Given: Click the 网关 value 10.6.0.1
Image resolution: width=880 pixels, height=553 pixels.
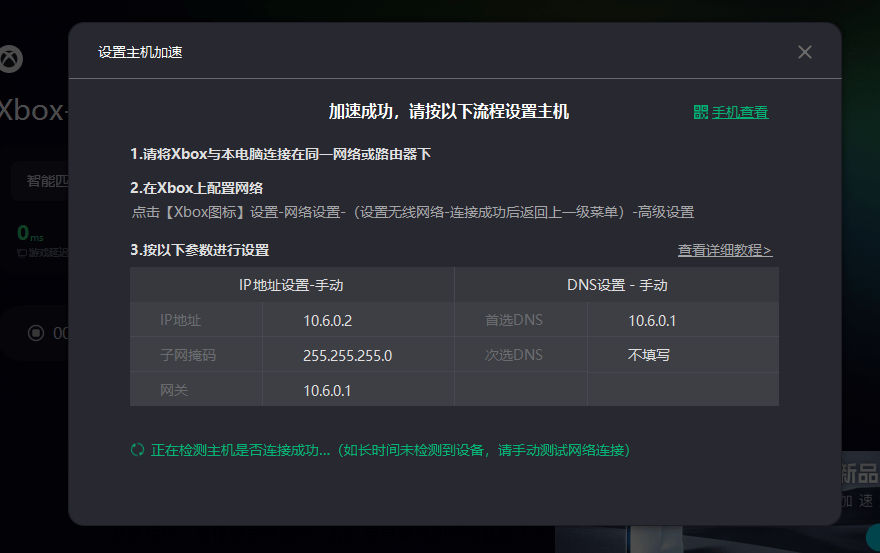Looking at the screenshot, I should (327, 390).
